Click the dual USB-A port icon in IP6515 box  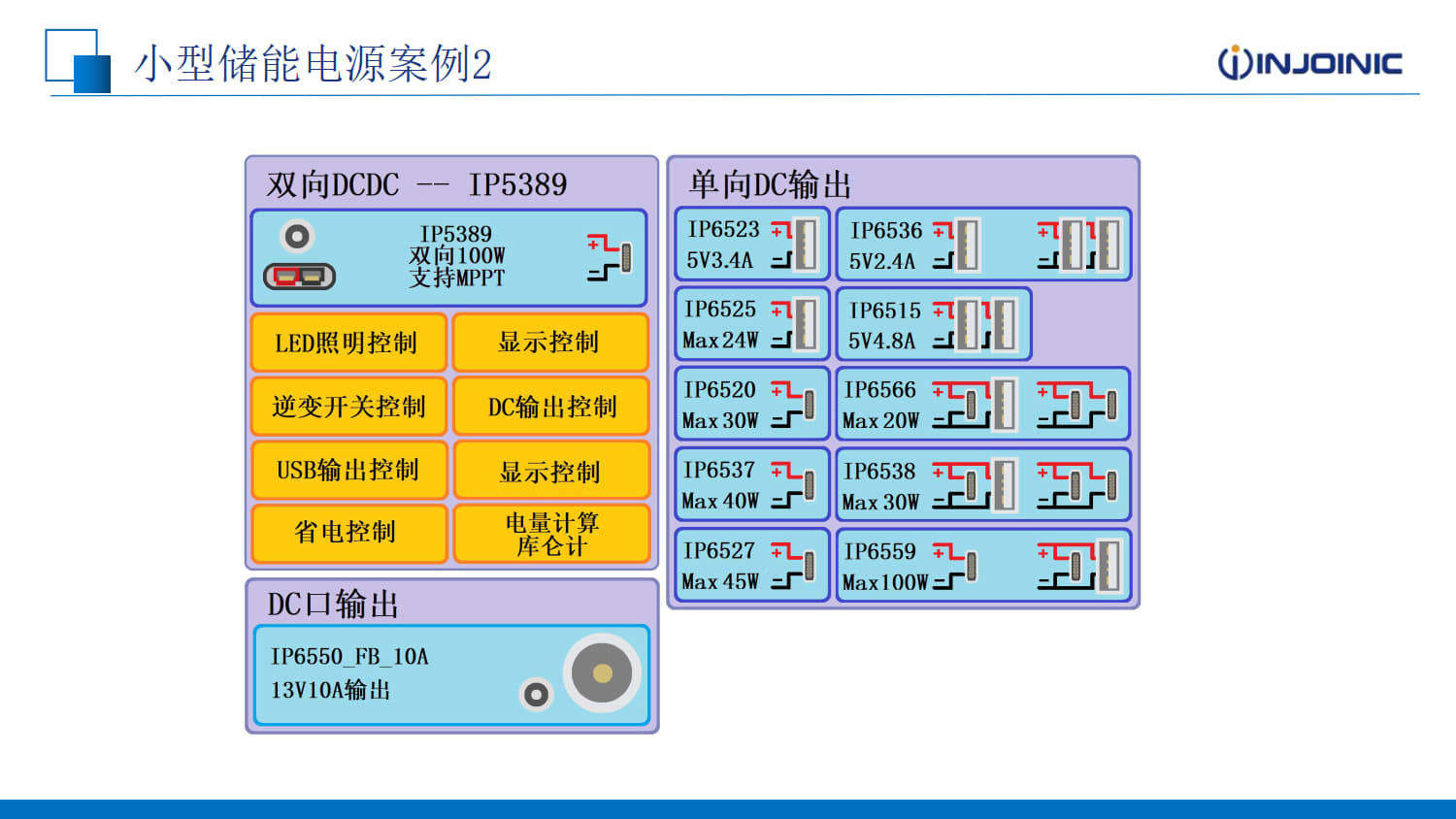pos(976,324)
